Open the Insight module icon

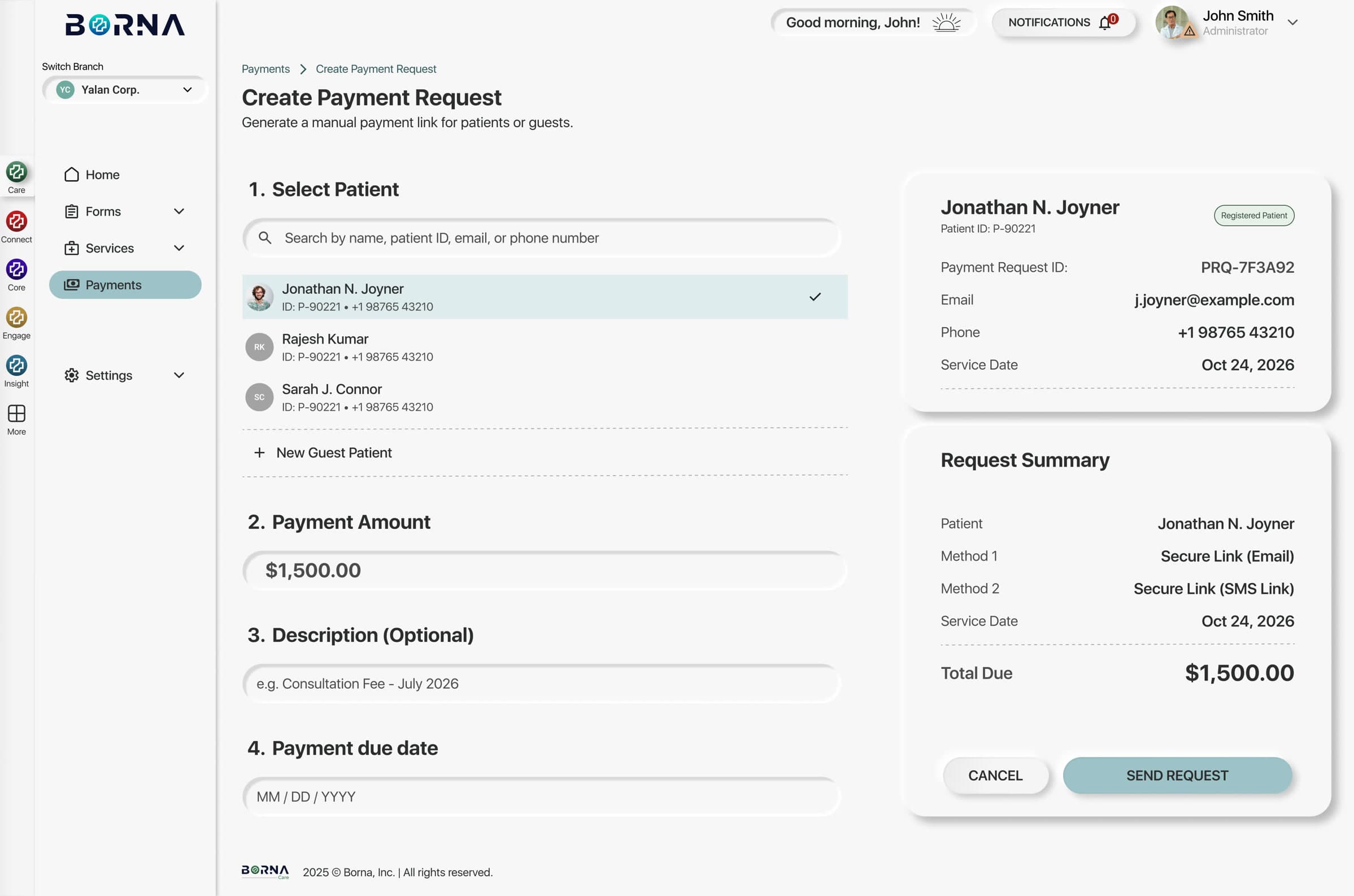pyautogui.click(x=16, y=365)
